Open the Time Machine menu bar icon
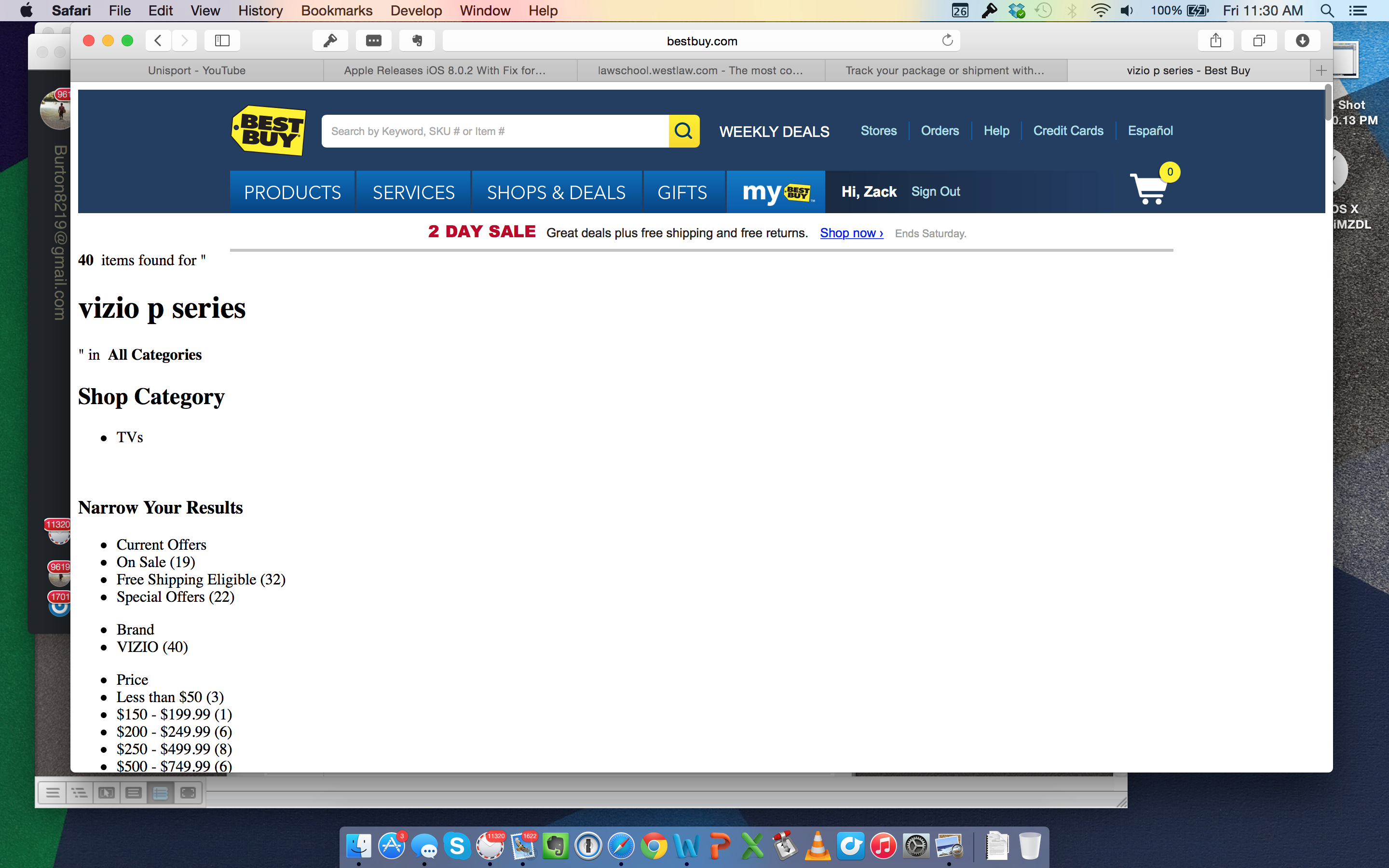Screen dimensions: 1389x868 1044,10
